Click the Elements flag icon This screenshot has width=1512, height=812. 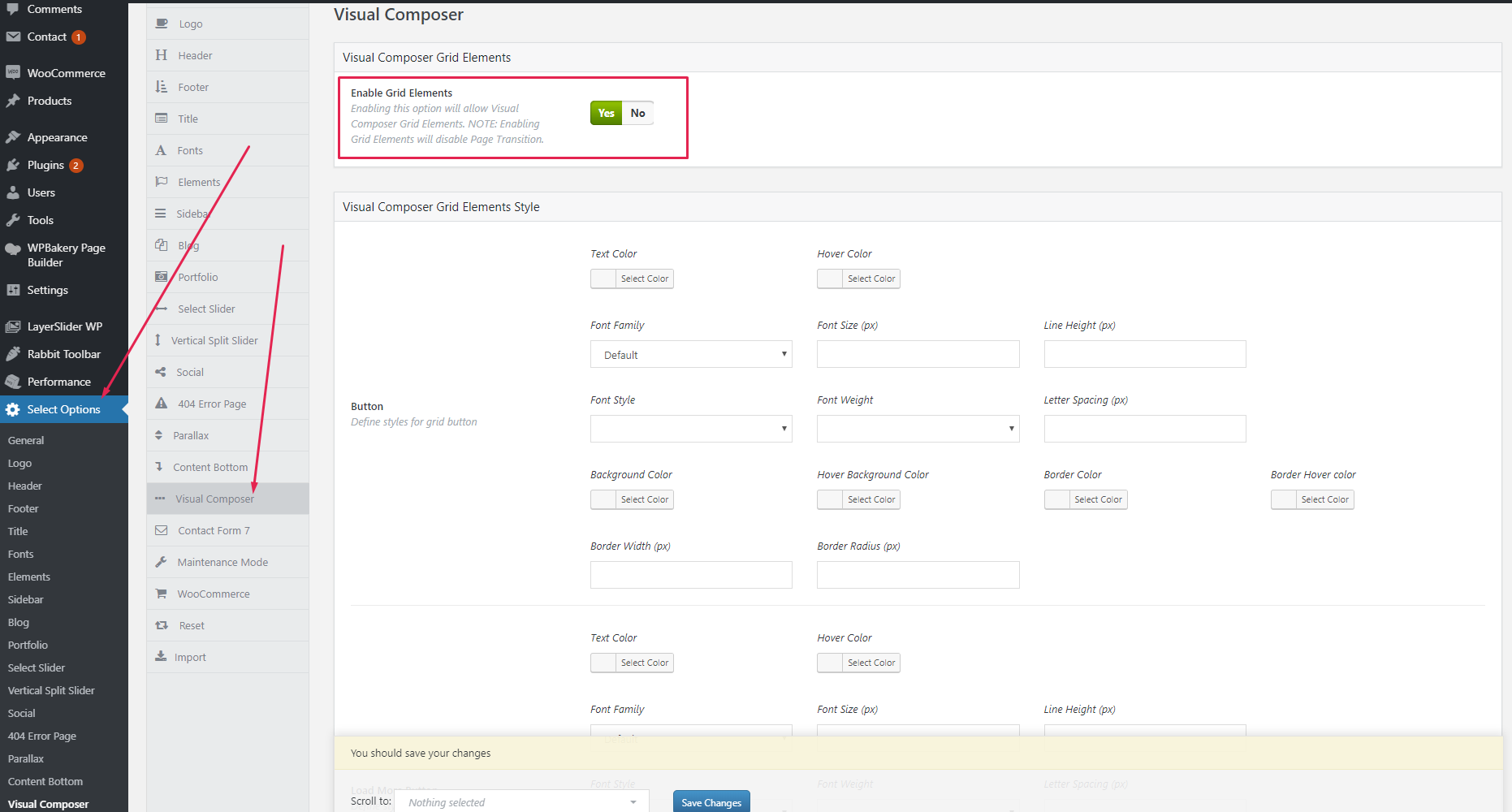[x=162, y=182]
